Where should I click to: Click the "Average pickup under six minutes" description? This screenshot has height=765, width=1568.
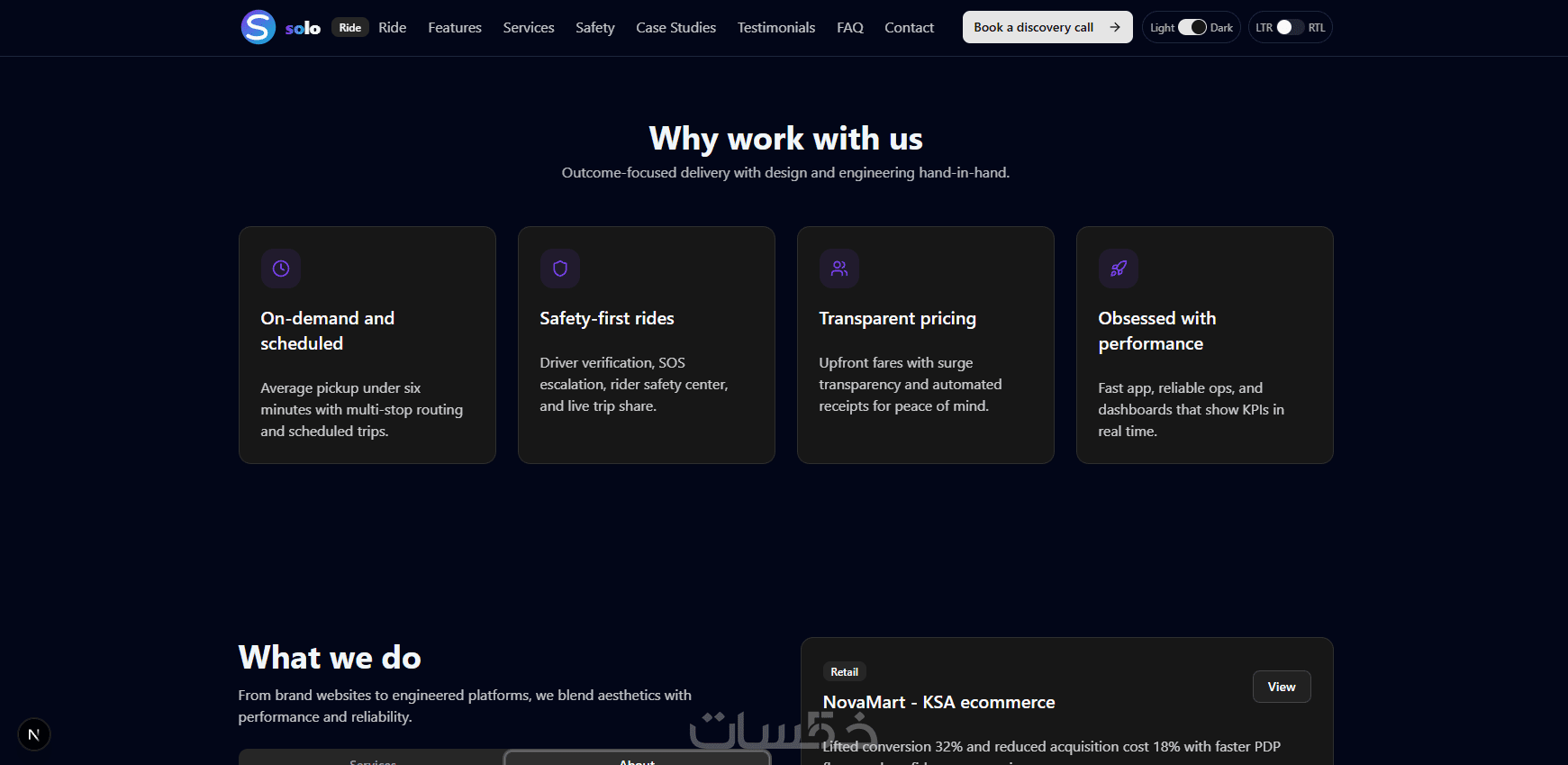[x=362, y=409]
